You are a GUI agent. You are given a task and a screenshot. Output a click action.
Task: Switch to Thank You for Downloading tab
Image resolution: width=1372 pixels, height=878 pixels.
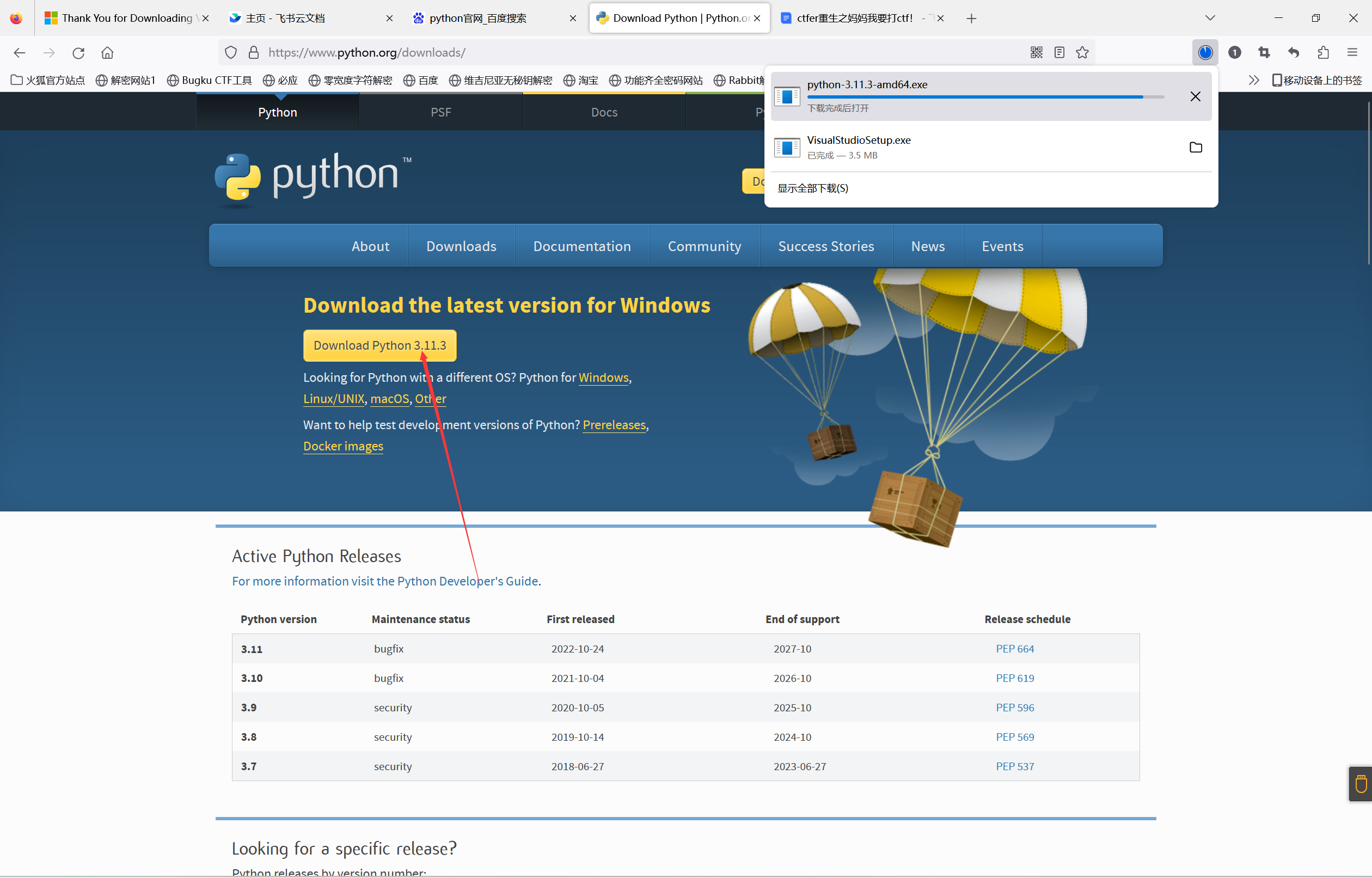[x=126, y=18]
